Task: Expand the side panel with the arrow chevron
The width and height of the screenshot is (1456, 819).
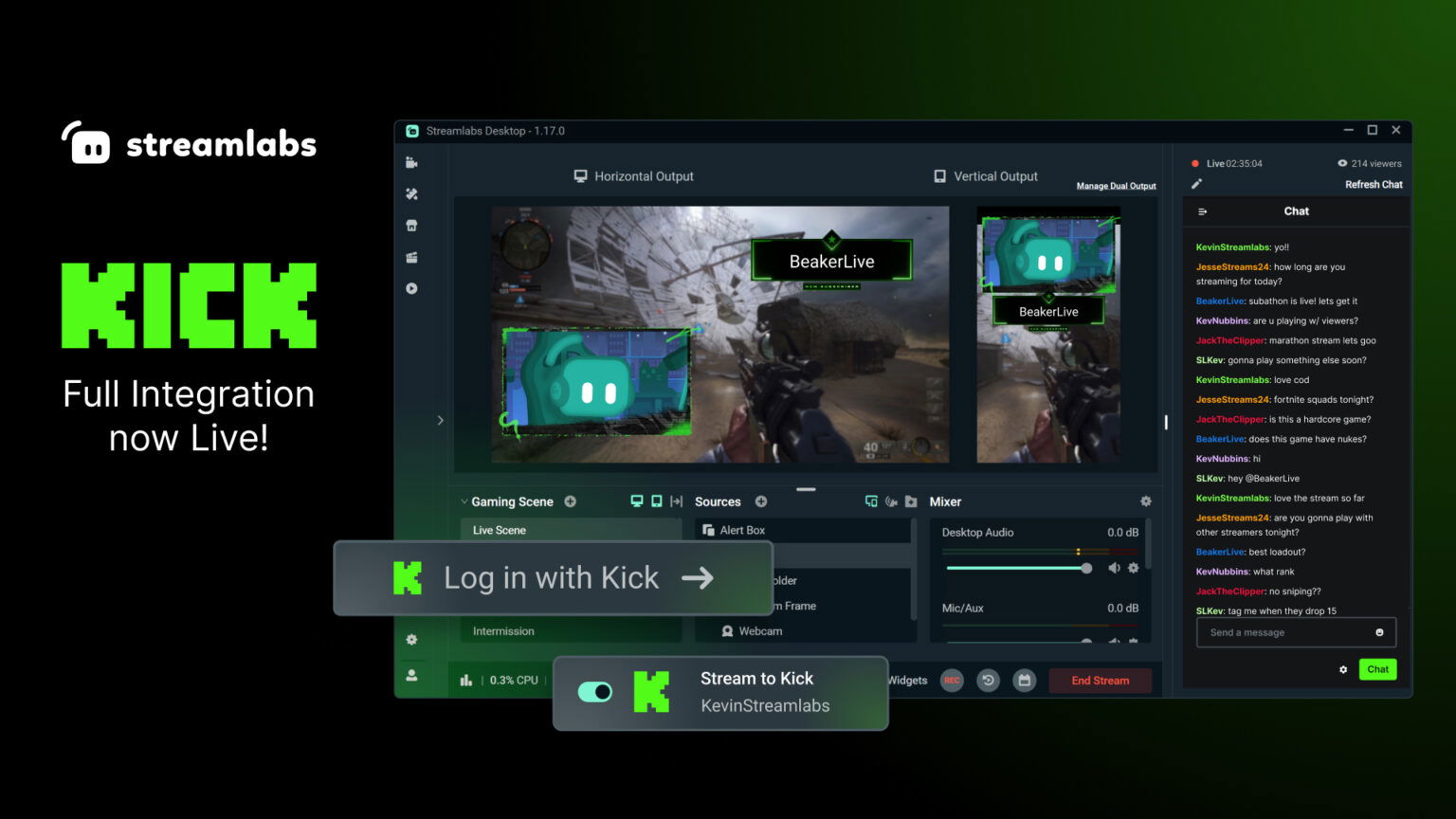Action: [x=440, y=420]
